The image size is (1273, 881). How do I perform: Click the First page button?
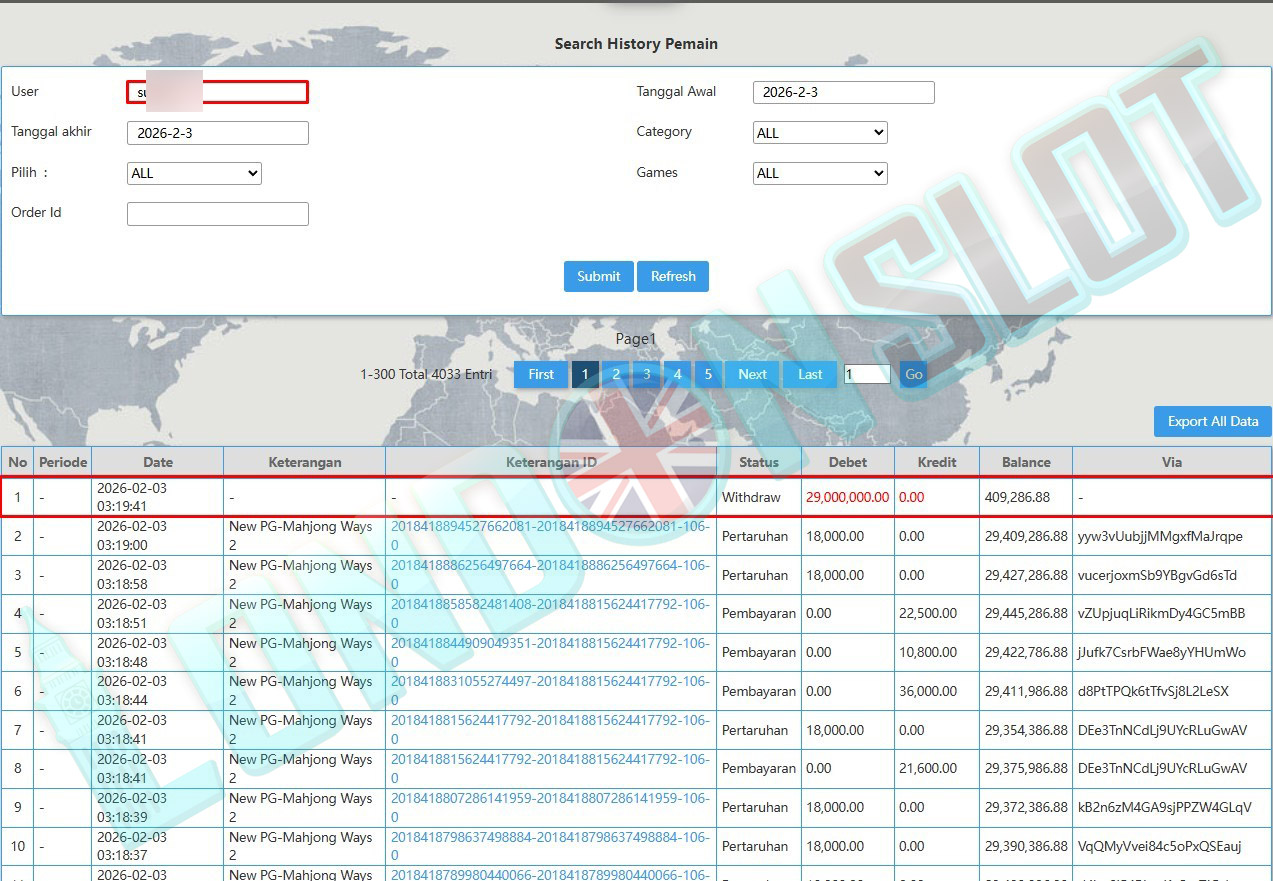click(x=541, y=375)
